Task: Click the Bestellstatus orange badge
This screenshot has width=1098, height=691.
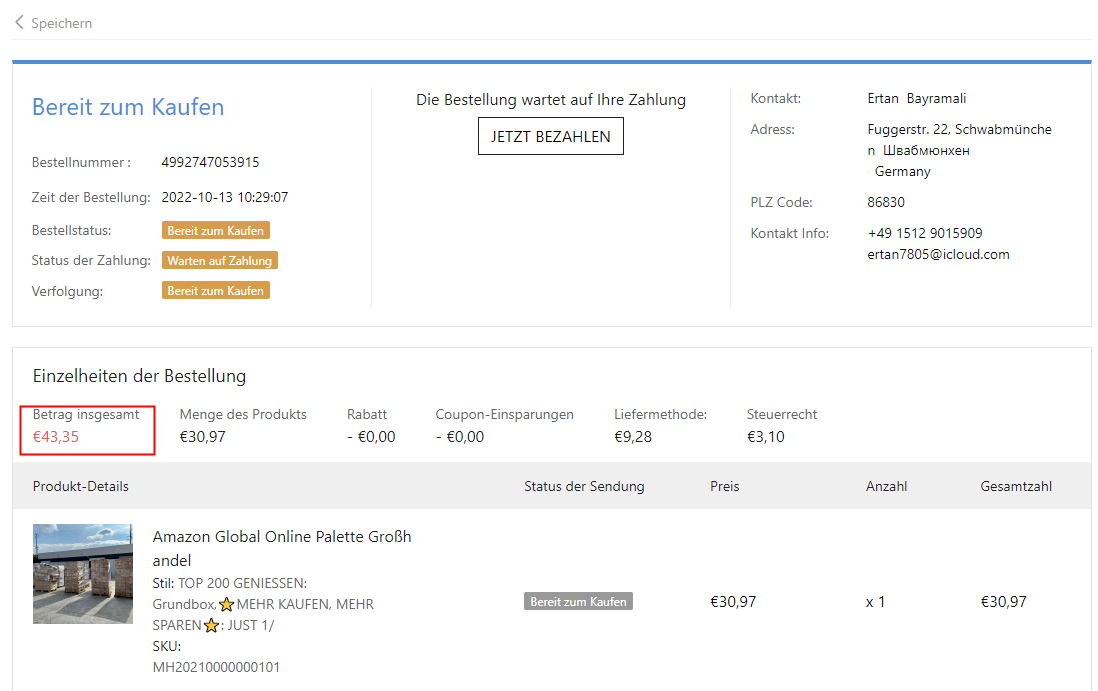Action: (216, 231)
